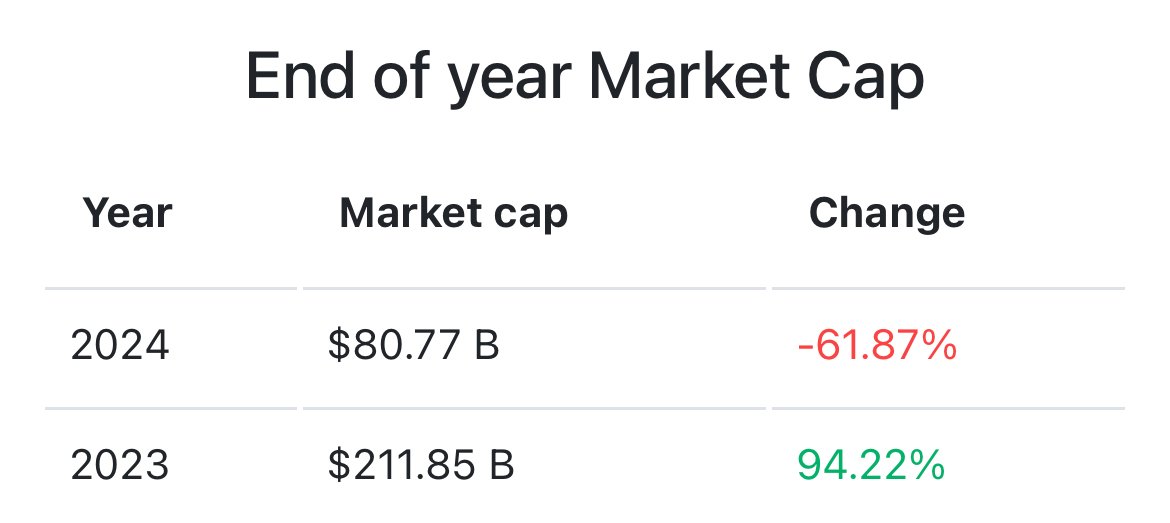Sort by the Year column header
1170x523 pixels.
coord(127,213)
